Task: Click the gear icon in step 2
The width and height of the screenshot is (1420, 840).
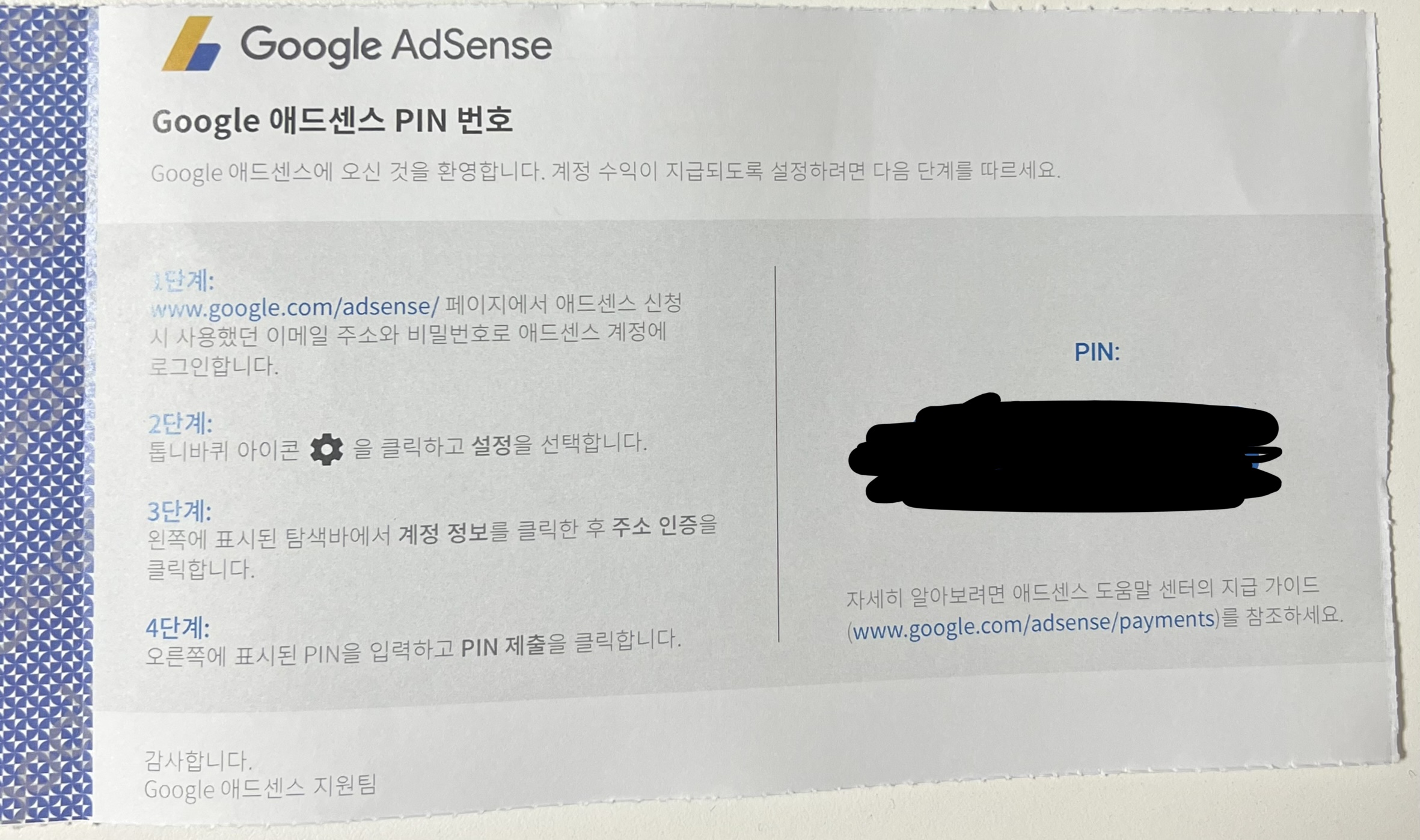Action: 326,449
